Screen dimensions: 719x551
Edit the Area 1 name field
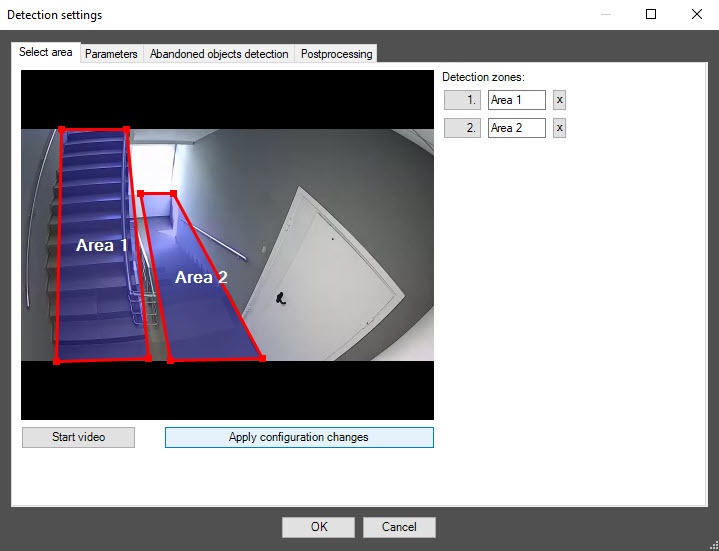[516, 100]
